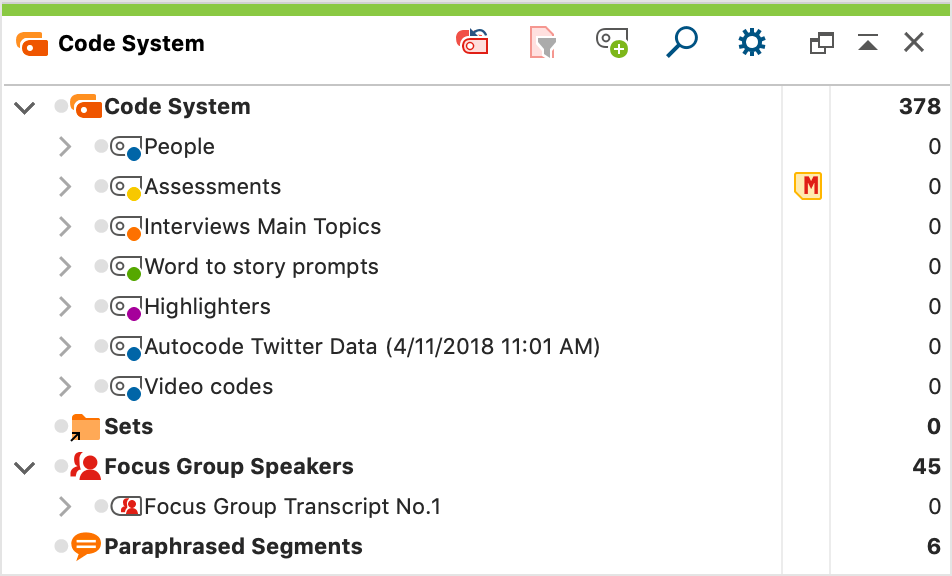Click the Video codes label

(x=209, y=387)
